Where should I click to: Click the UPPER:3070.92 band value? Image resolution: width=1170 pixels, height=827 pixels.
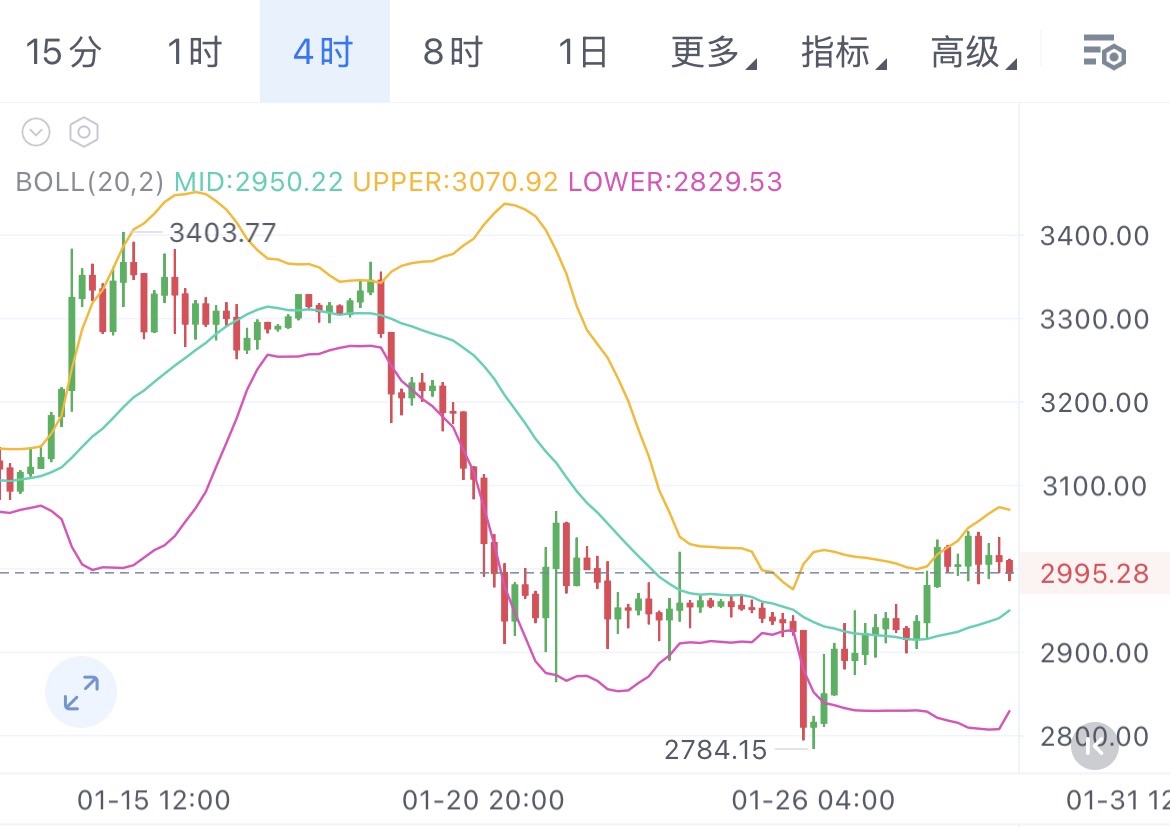coord(455,182)
